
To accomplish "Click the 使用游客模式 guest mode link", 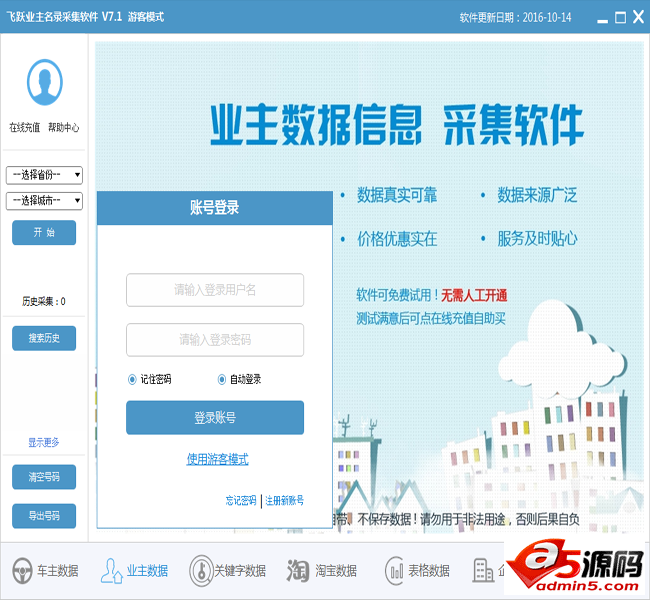I will point(217,459).
